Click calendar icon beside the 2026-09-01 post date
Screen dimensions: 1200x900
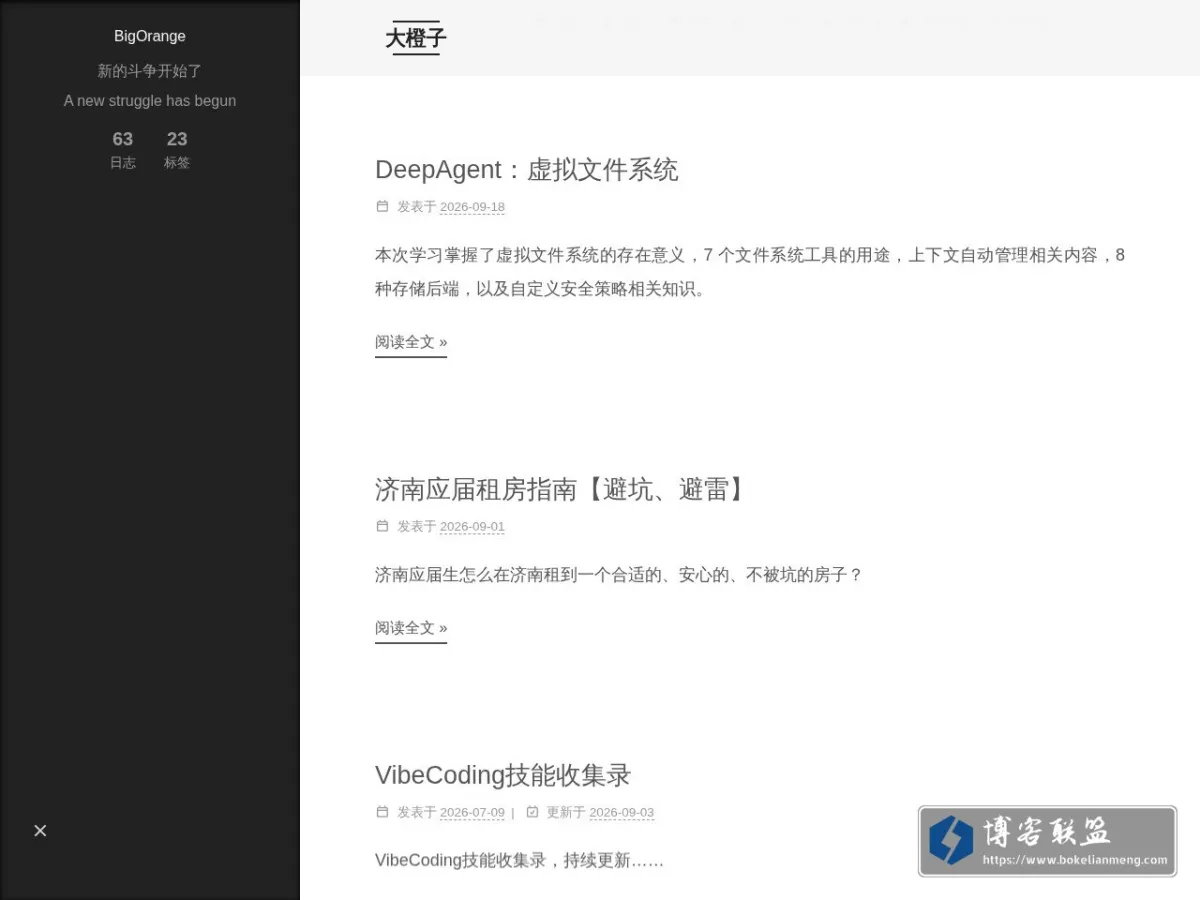[382, 526]
